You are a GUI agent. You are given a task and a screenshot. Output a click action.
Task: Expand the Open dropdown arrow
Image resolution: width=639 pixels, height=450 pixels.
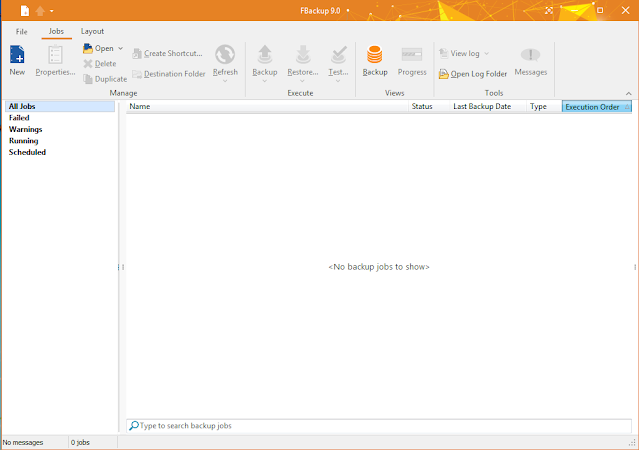tap(121, 49)
